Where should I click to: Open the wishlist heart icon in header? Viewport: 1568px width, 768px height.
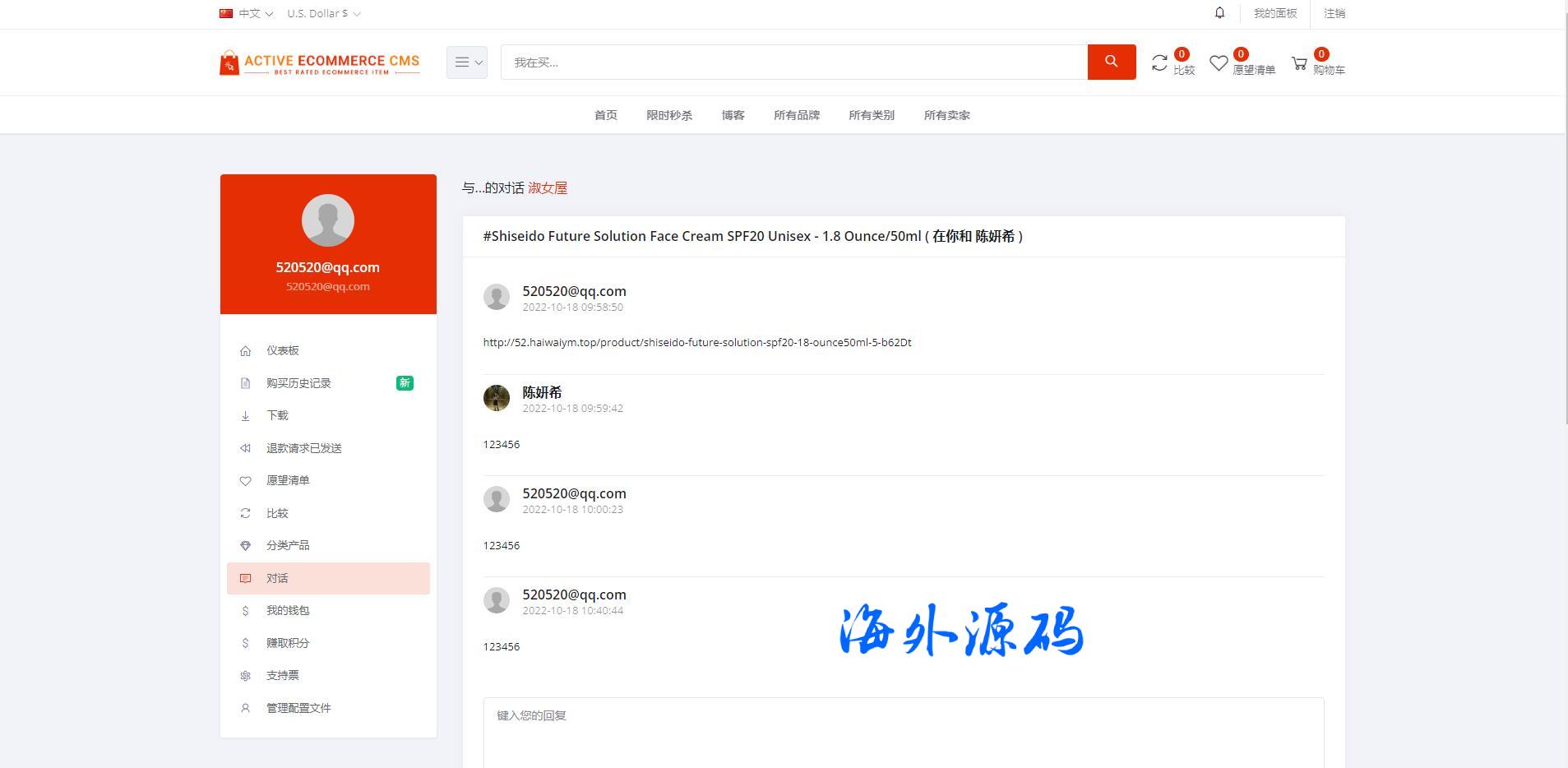[x=1219, y=63]
